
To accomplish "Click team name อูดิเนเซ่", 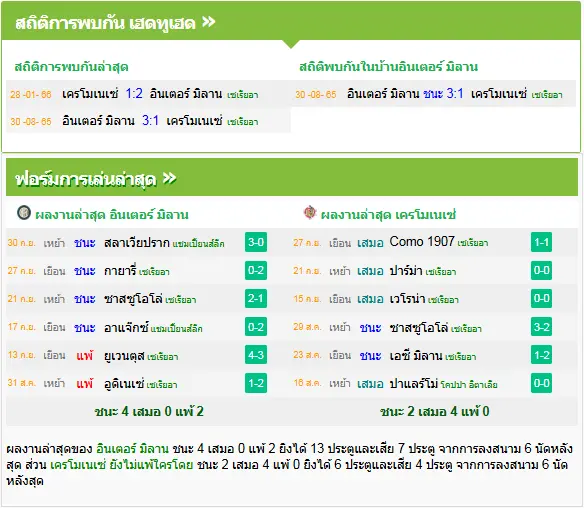I will tap(124, 383).
